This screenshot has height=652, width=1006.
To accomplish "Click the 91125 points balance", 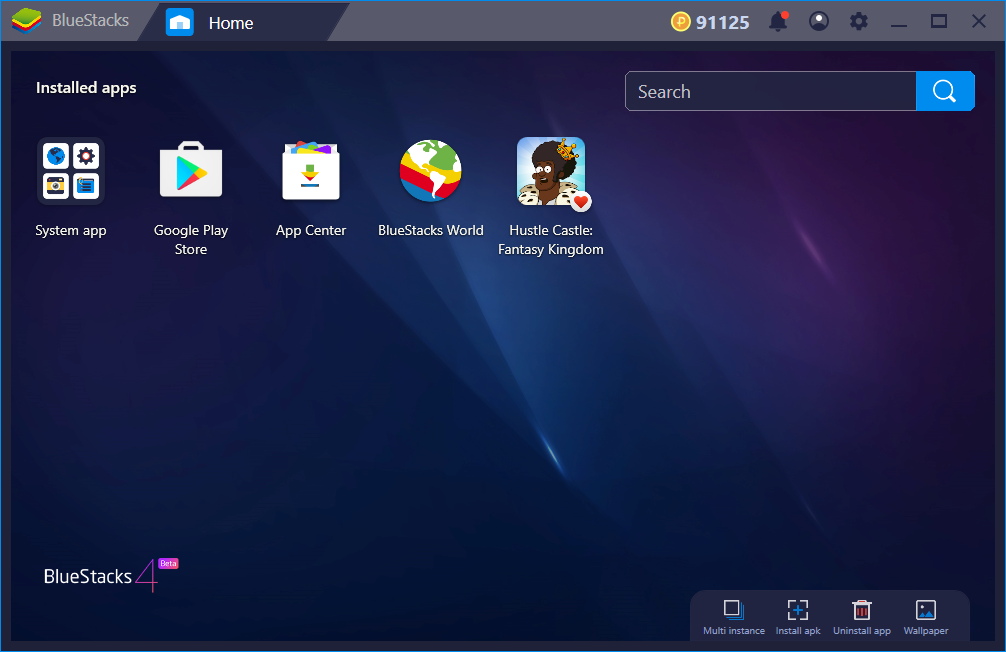I will point(722,22).
